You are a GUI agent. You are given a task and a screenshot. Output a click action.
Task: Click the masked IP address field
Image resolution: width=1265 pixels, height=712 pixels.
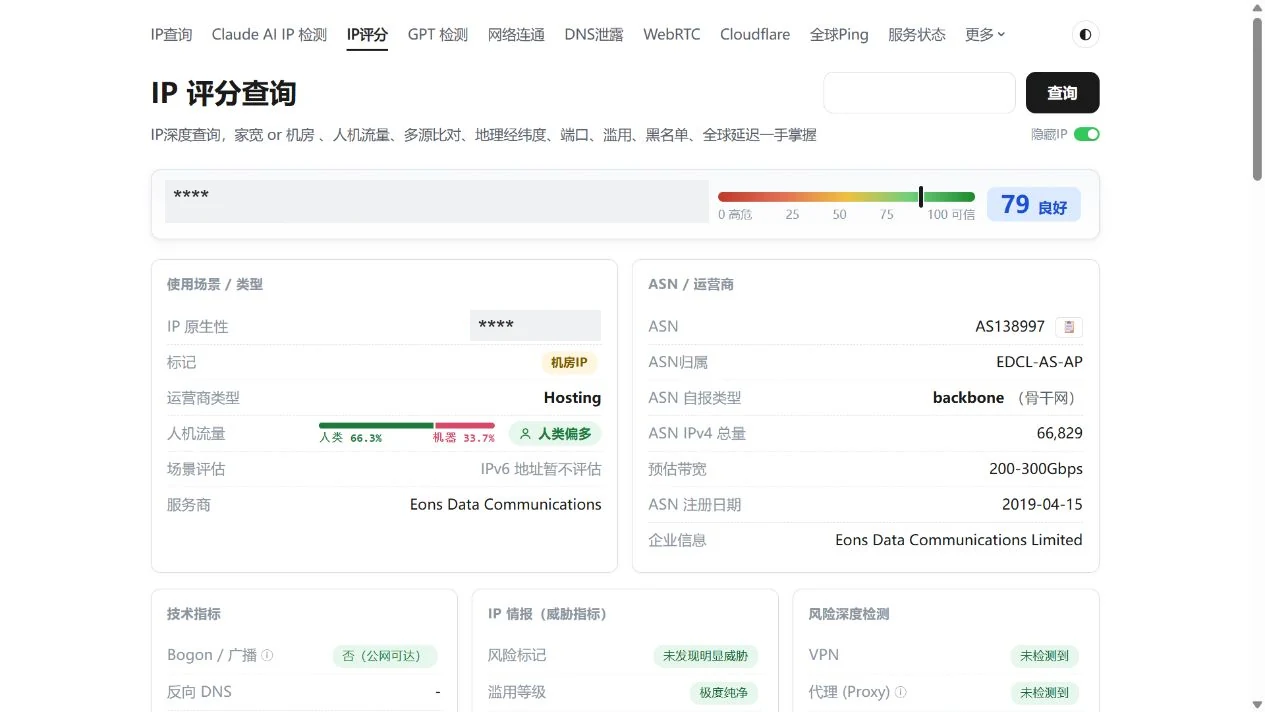pyautogui.click(x=437, y=201)
